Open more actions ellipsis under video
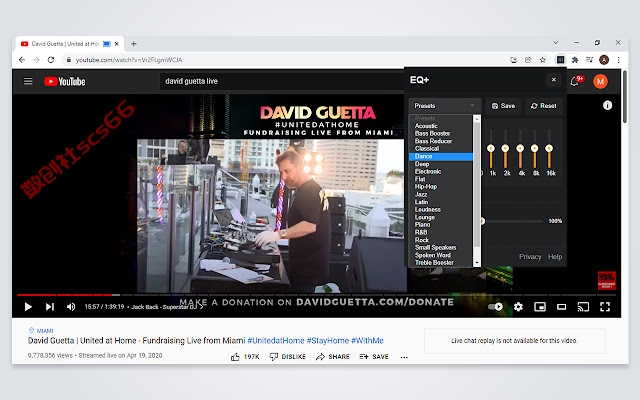Viewport: 640px width, 400px height. click(404, 357)
